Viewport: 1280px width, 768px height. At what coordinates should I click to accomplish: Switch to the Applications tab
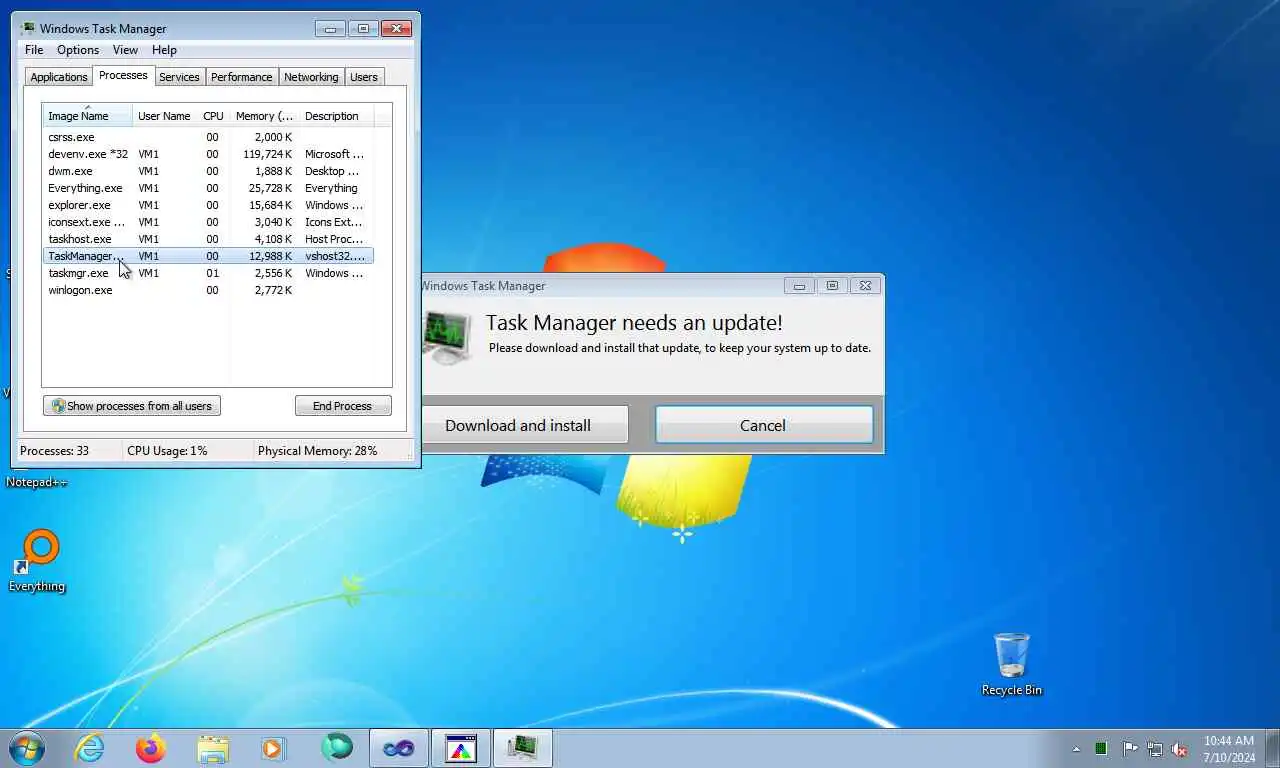click(59, 77)
